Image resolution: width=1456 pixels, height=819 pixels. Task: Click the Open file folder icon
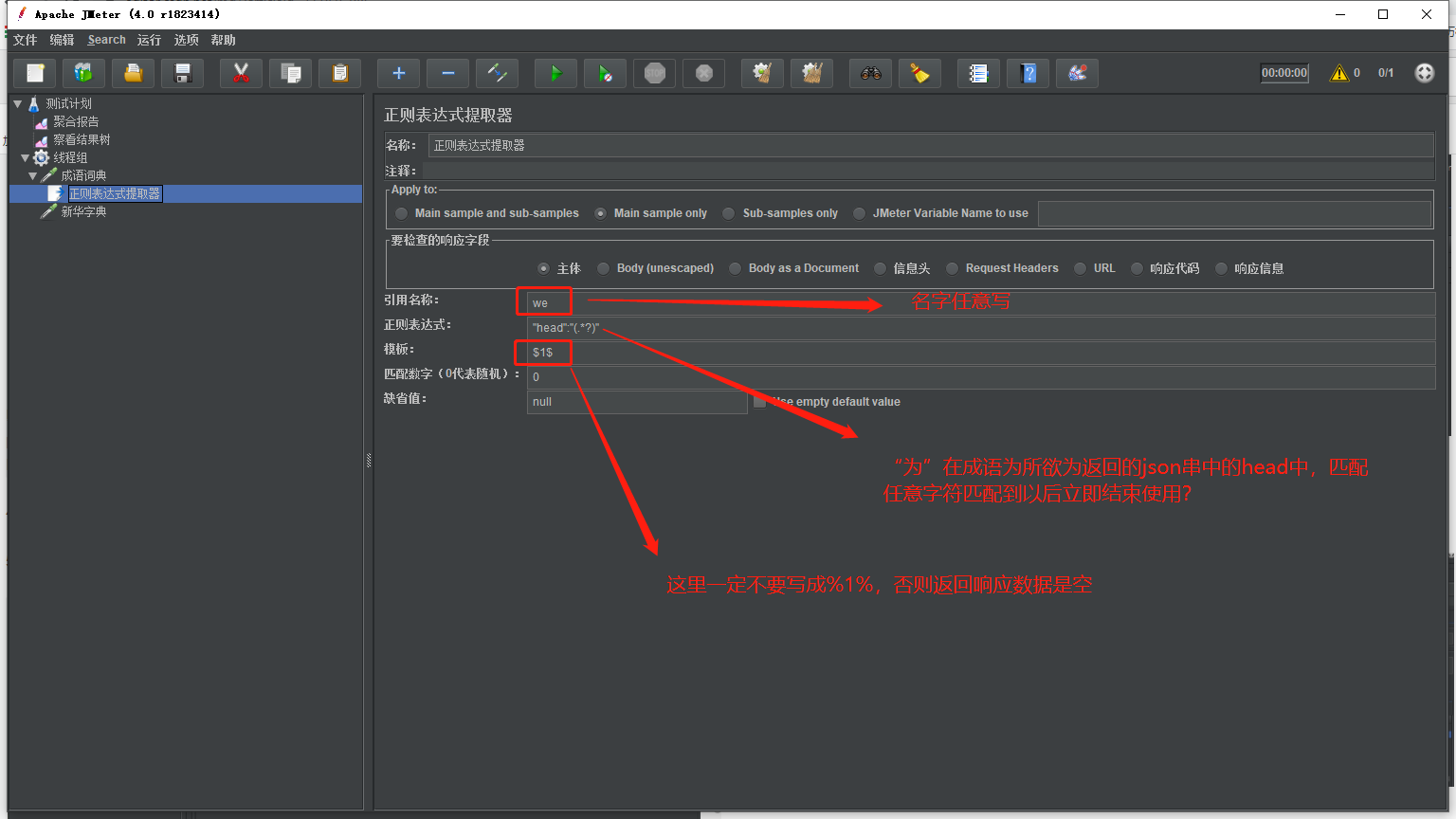134,73
